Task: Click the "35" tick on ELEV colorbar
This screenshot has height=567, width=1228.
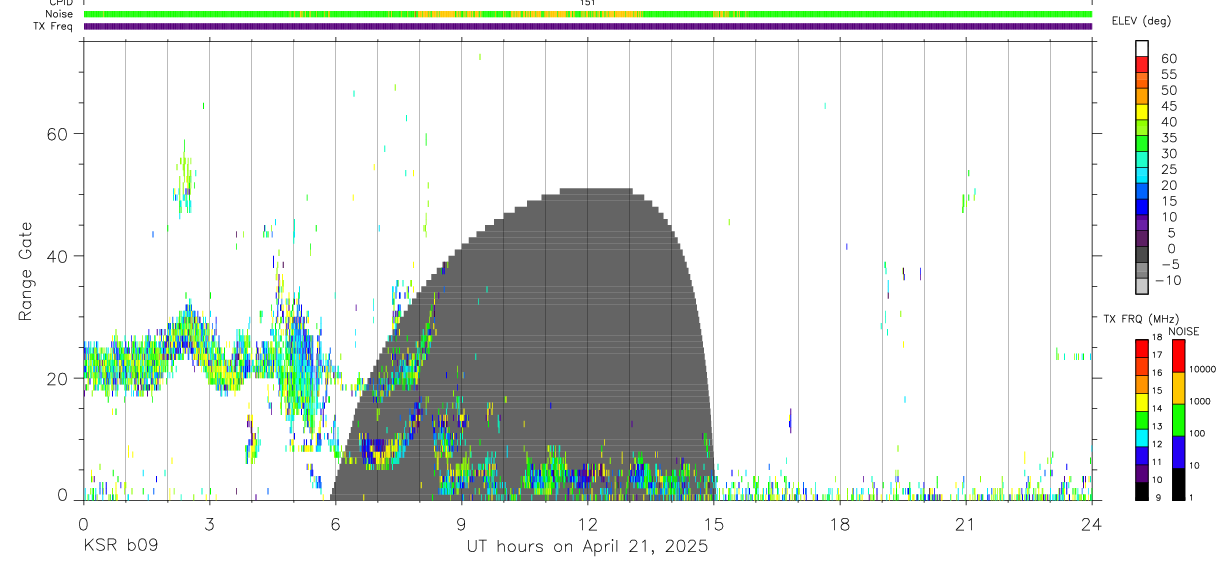Action: [1169, 138]
